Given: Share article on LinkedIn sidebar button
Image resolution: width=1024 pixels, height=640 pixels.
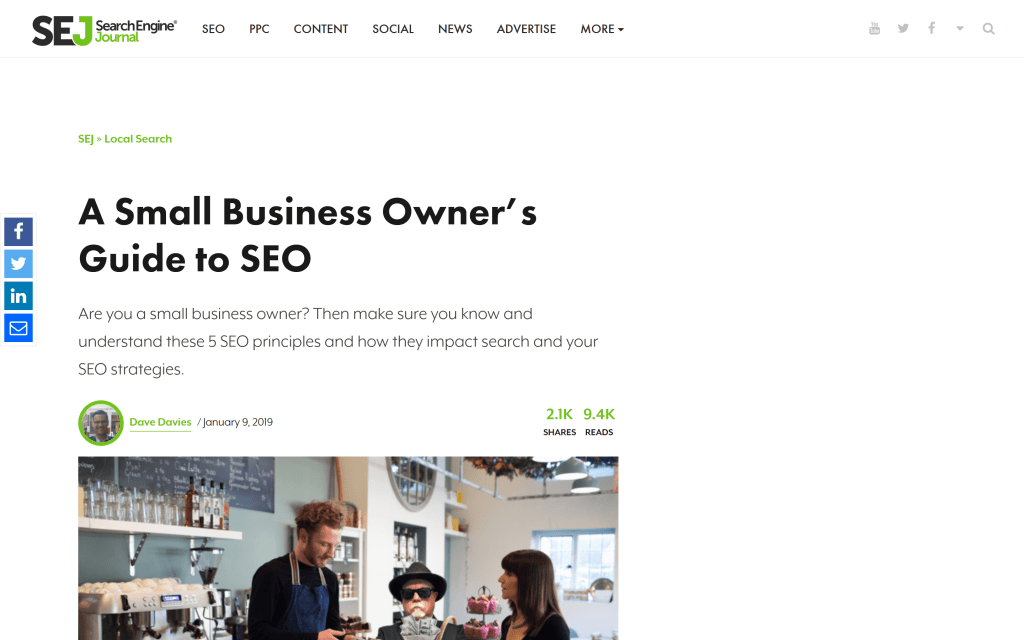Looking at the screenshot, I should (x=18, y=296).
